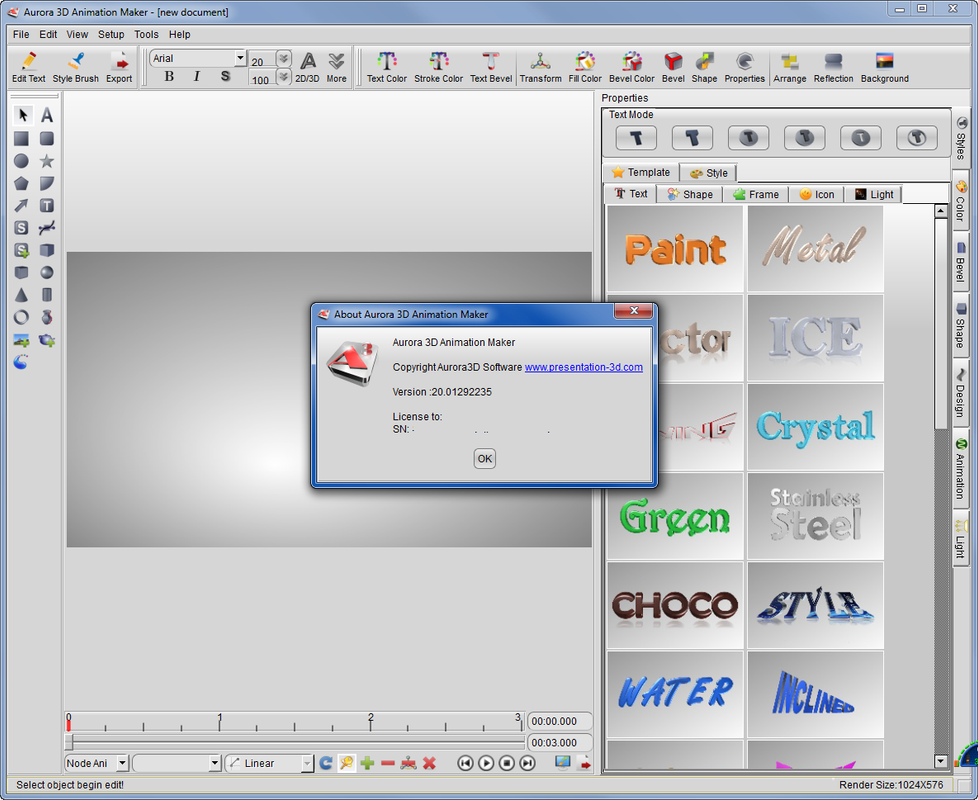Select the ring (torus) shape tool
Viewport: 978px width, 800px height.
click(x=21, y=317)
